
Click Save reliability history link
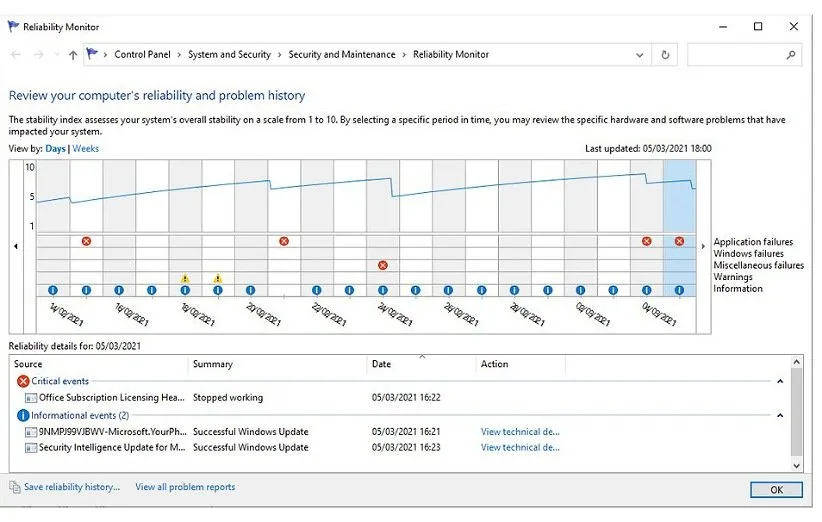coord(72,487)
